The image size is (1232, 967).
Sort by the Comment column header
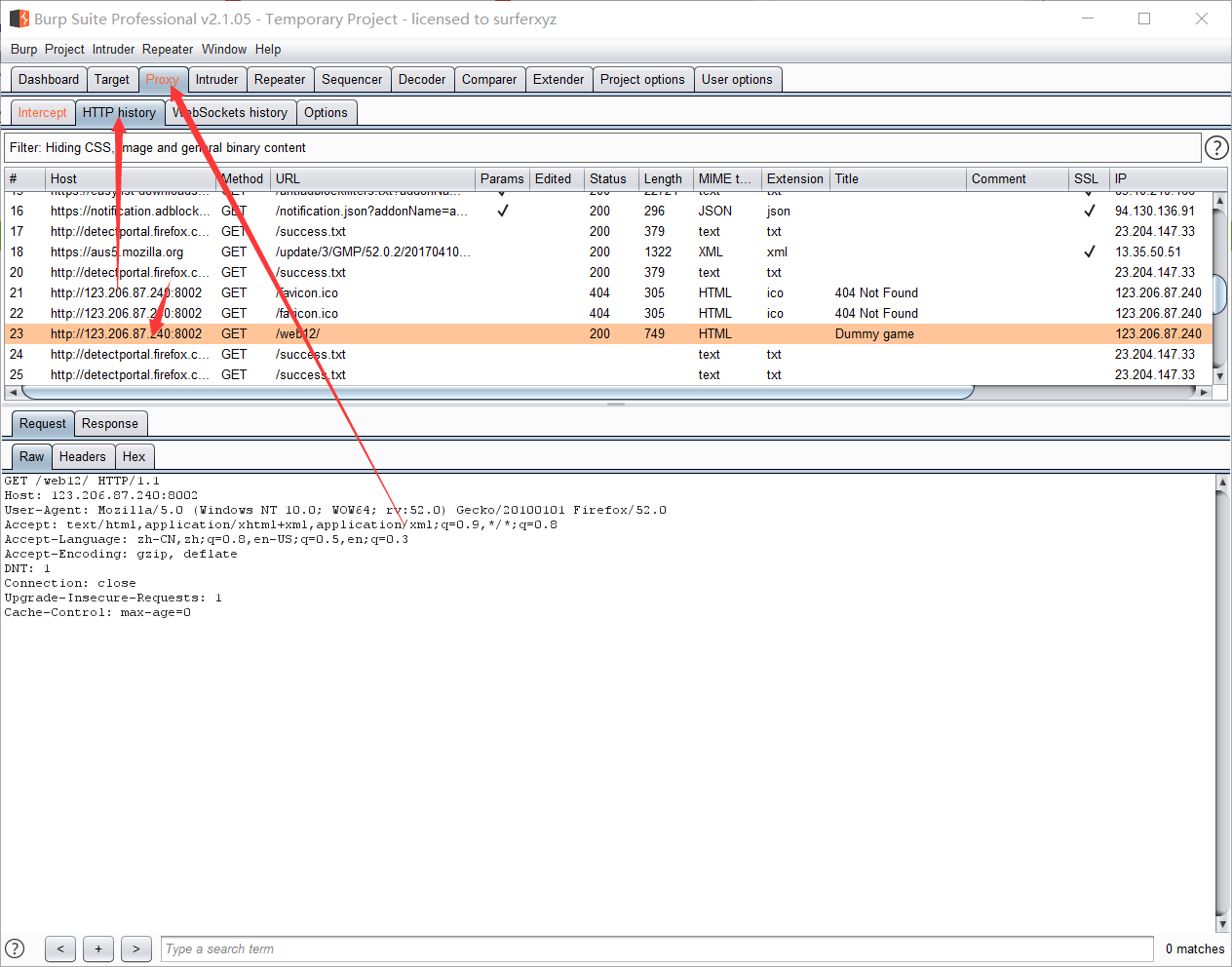coord(1018,179)
